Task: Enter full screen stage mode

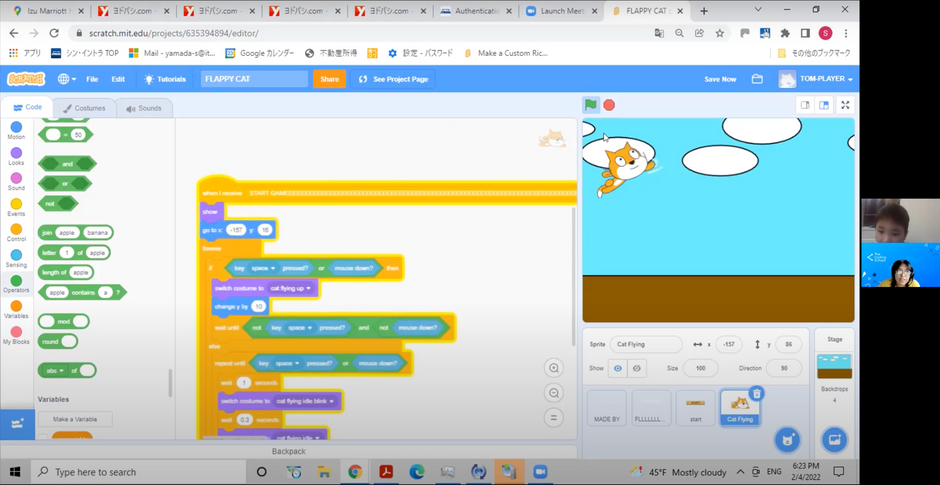Action: coord(845,105)
